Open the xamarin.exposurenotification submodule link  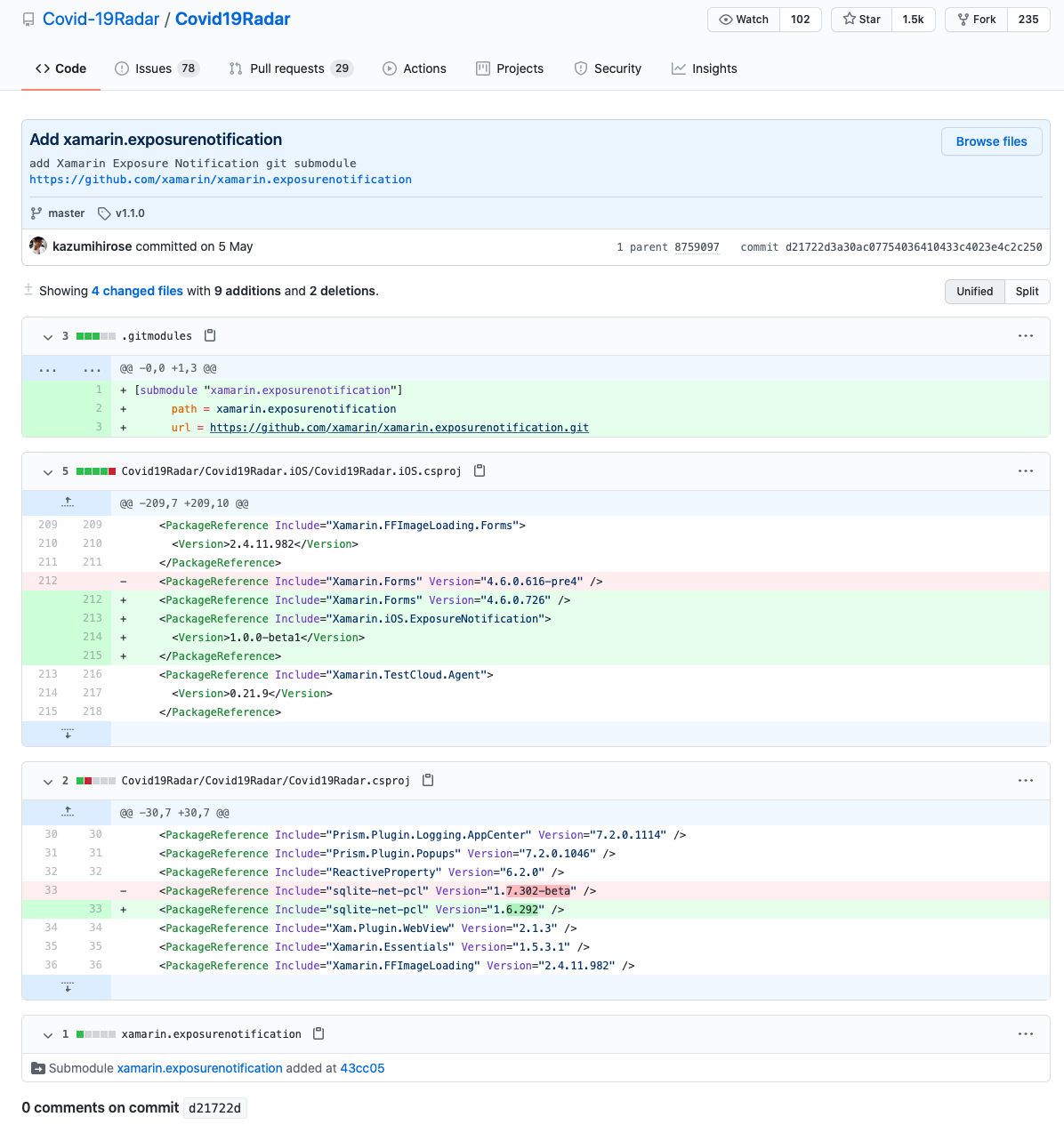pos(200,1068)
